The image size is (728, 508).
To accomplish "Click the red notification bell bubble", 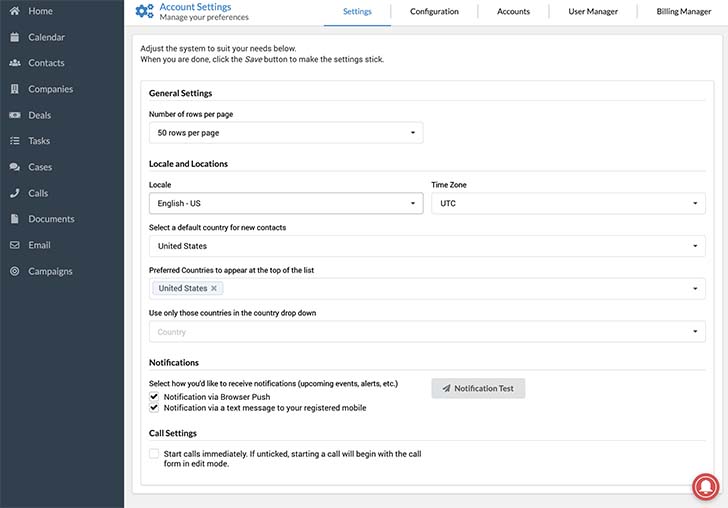I will point(705,487).
